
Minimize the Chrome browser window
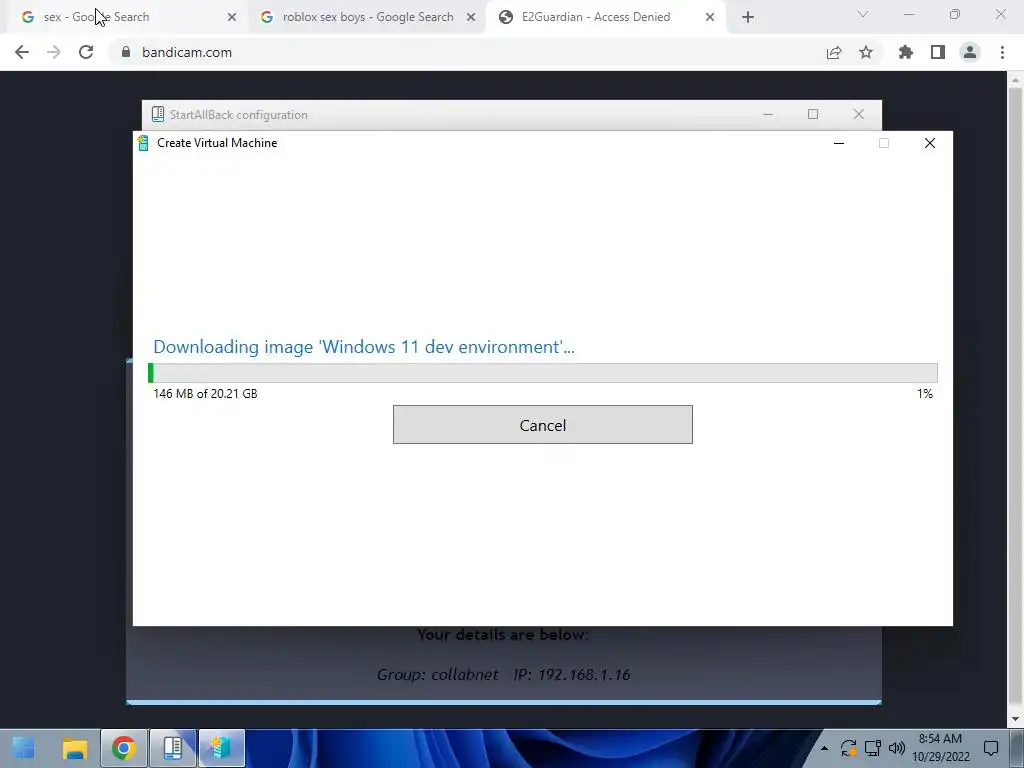pos(909,14)
